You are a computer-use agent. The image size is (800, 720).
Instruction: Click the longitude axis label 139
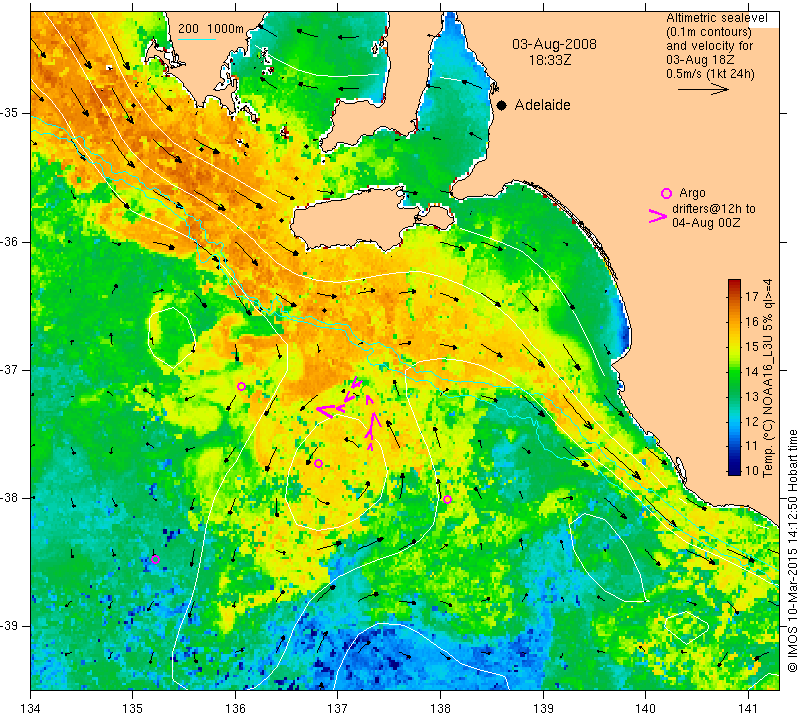[x=543, y=709]
